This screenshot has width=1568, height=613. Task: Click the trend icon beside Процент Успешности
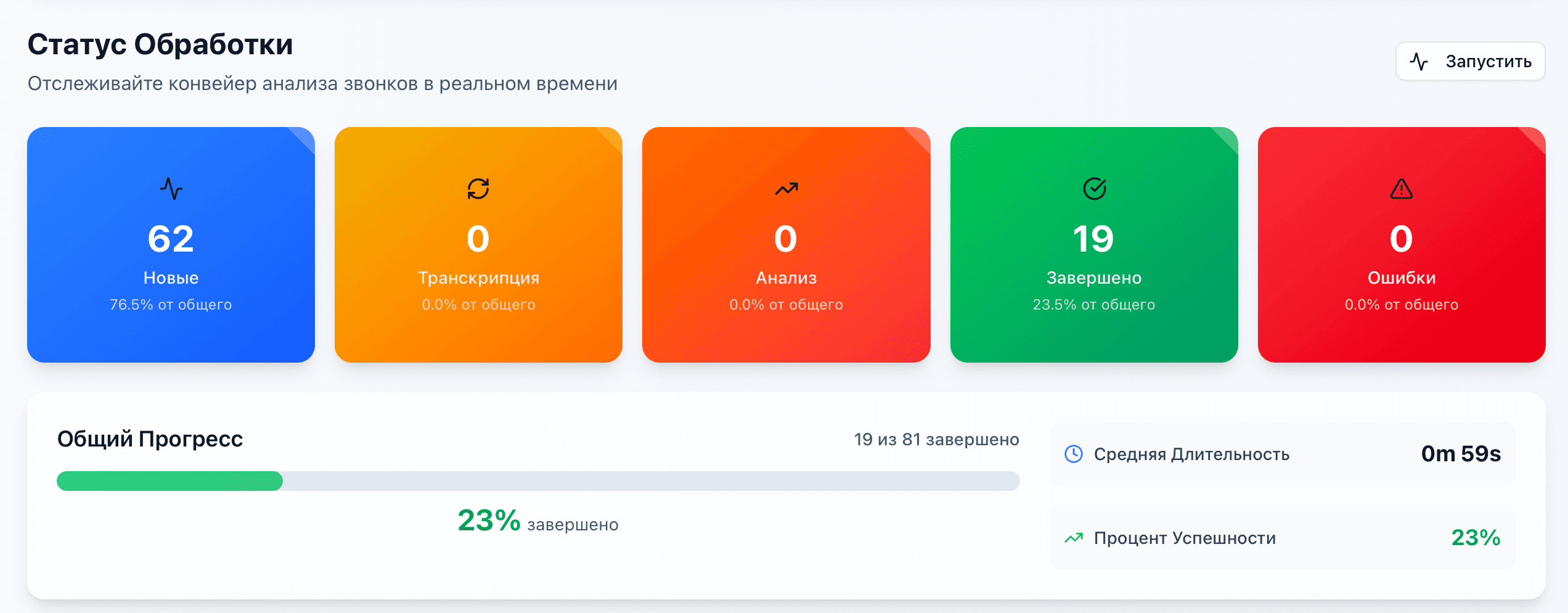click(x=1074, y=538)
